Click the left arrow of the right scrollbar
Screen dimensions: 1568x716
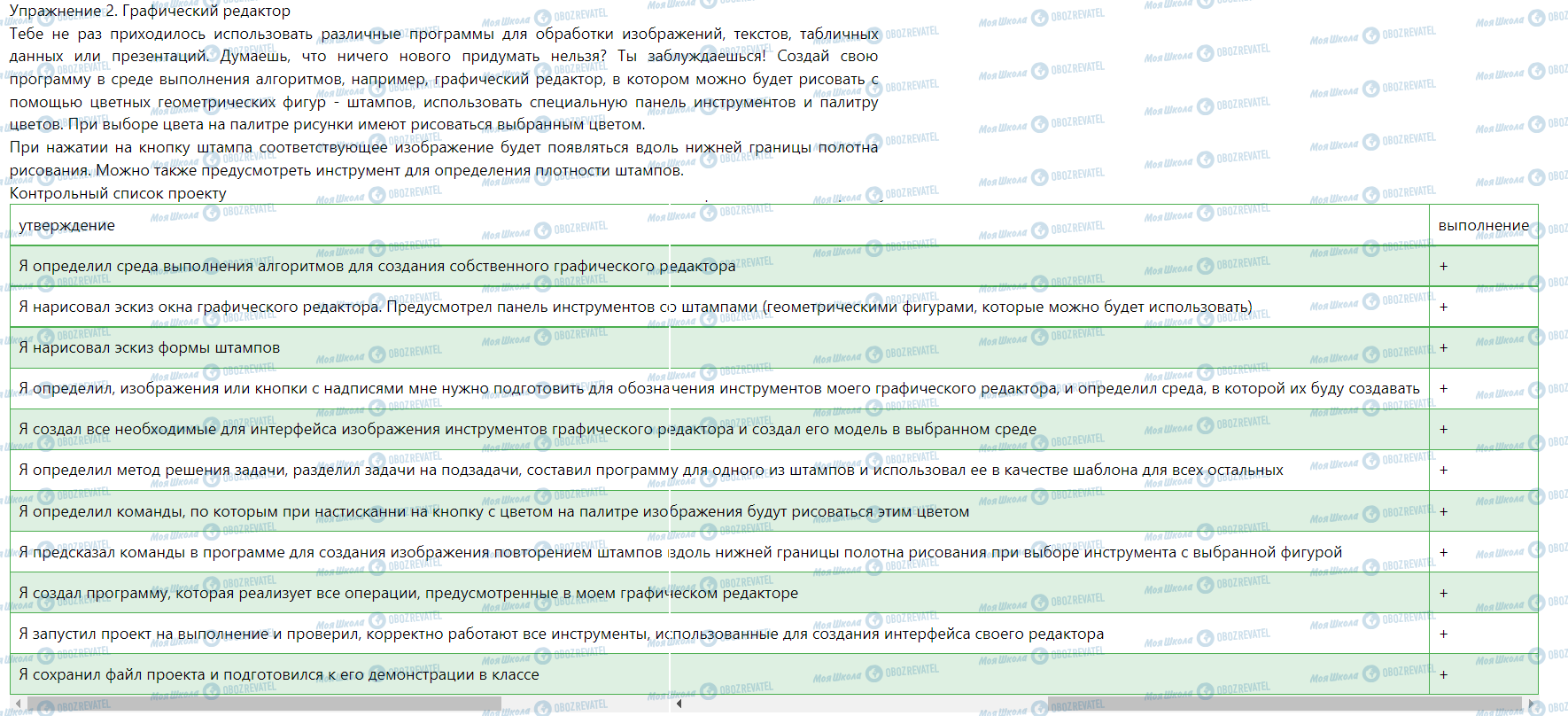(679, 704)
